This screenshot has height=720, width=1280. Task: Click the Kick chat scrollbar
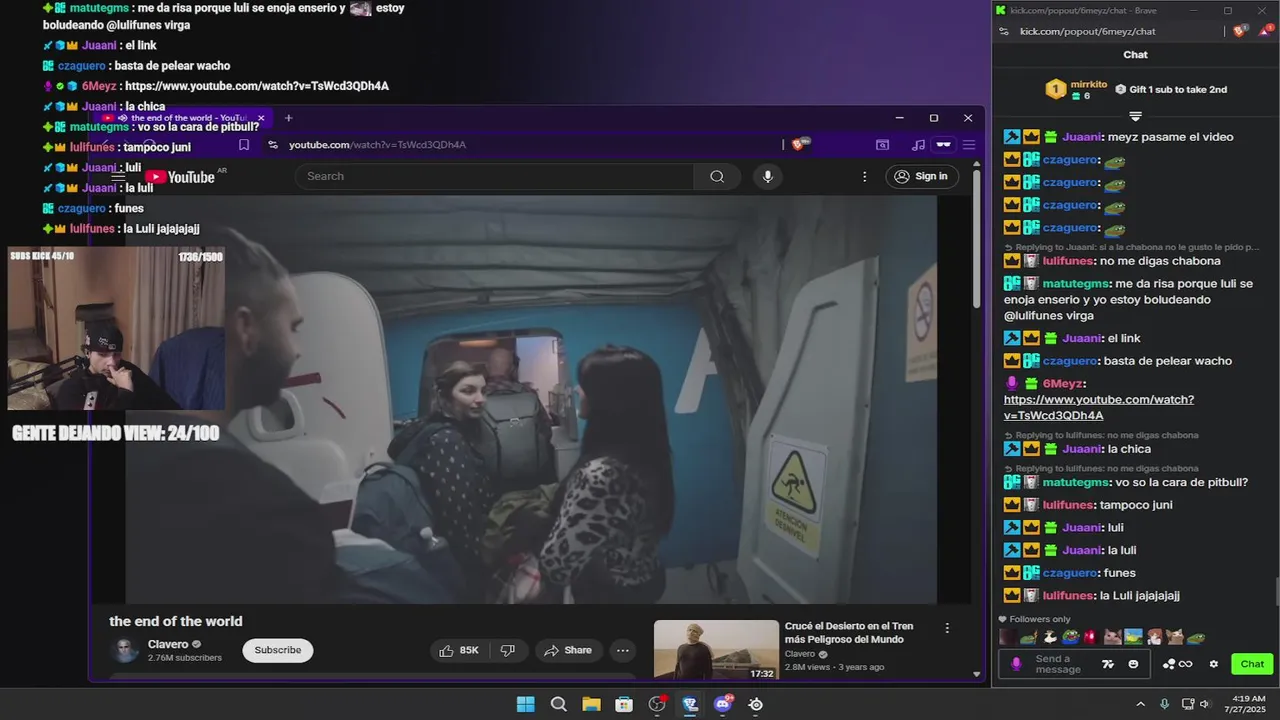click(x=1275, y=592)
